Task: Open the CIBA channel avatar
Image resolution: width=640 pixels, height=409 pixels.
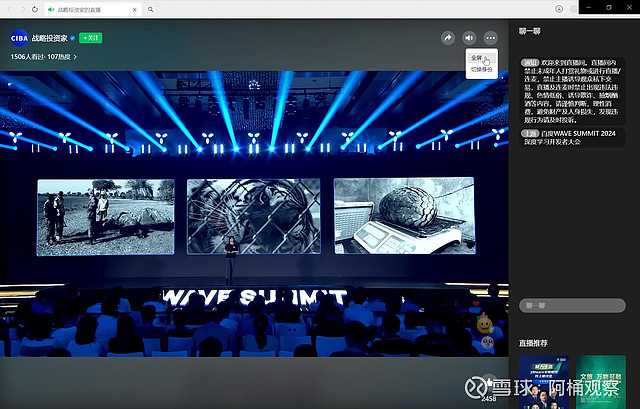Action: [x=19, y=38]
